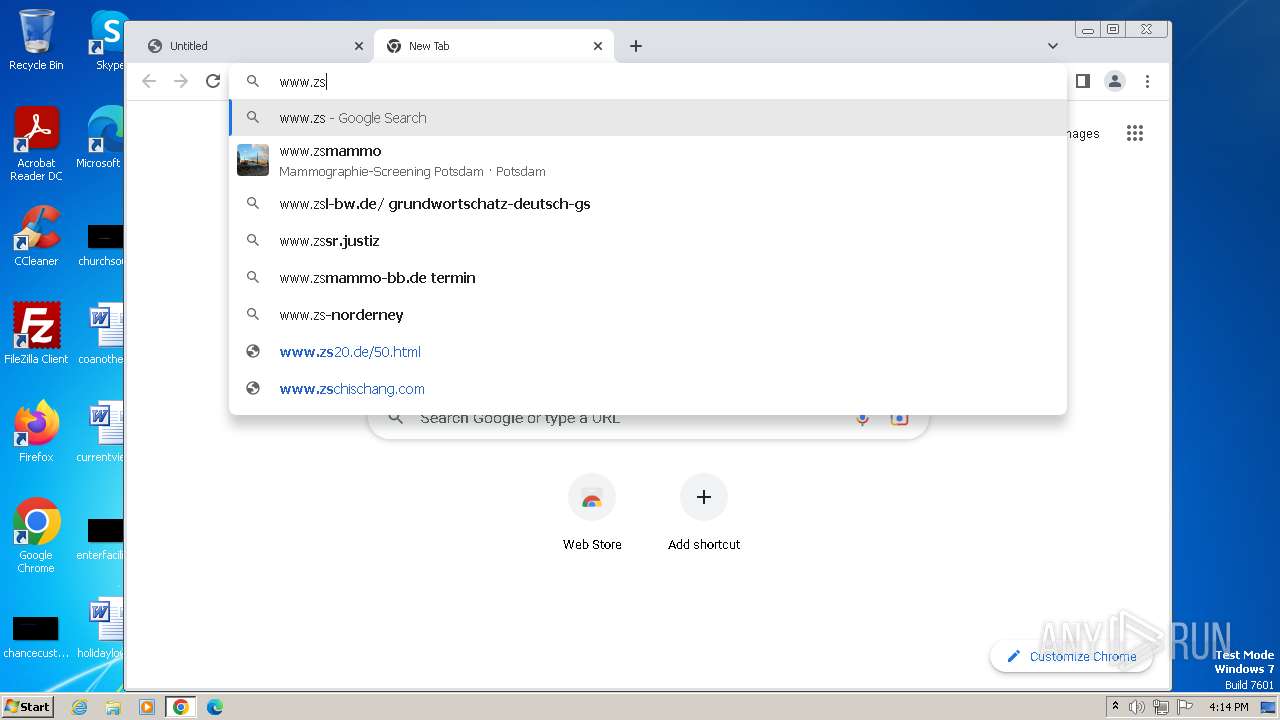Launch CCleaner from desktop
The height and width of the screenshot is (720, 1280).
click(x=36, y=236)
